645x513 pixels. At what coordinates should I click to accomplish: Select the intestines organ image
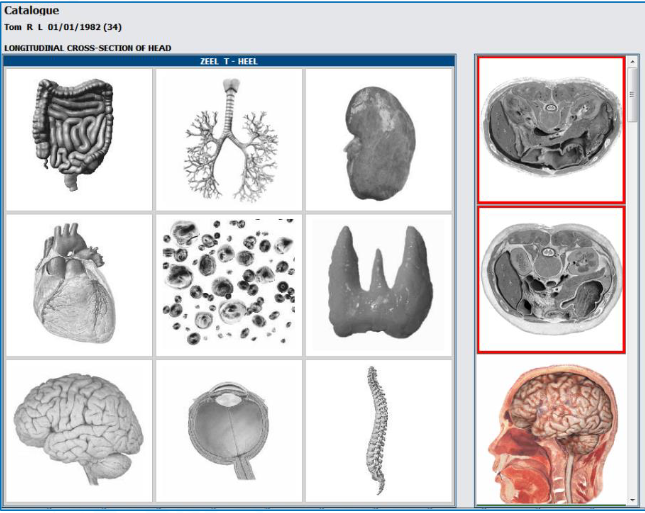[79, 140]
